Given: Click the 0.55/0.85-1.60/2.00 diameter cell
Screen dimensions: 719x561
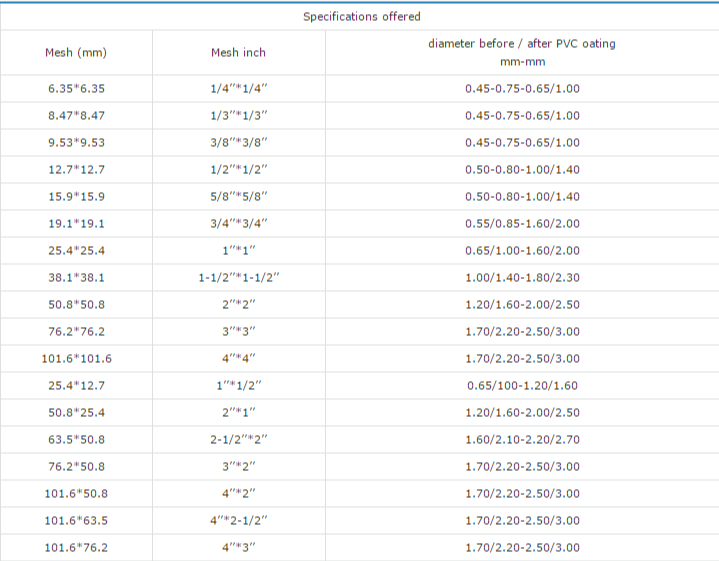Looking at the screenshot, I should (x=521, y=223).
